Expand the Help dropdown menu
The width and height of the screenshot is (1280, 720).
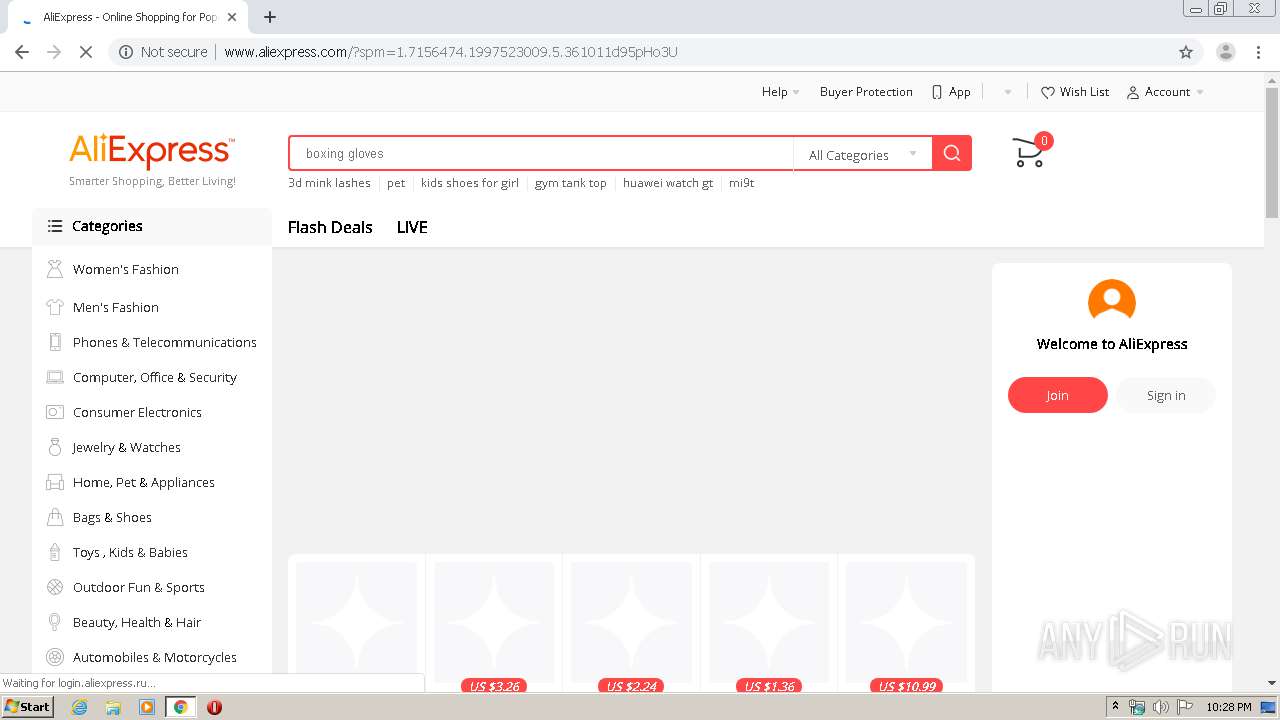pyautogui.click(x=781, y=92)
